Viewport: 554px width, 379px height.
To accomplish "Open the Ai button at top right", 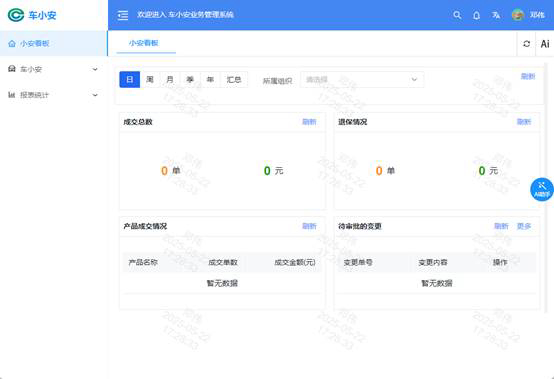I will click(545, 43).
